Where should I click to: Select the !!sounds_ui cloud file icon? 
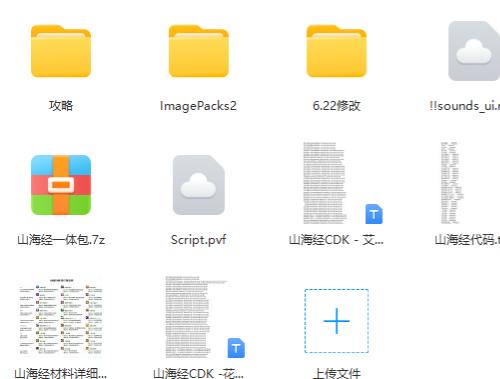tap(474, 51)
